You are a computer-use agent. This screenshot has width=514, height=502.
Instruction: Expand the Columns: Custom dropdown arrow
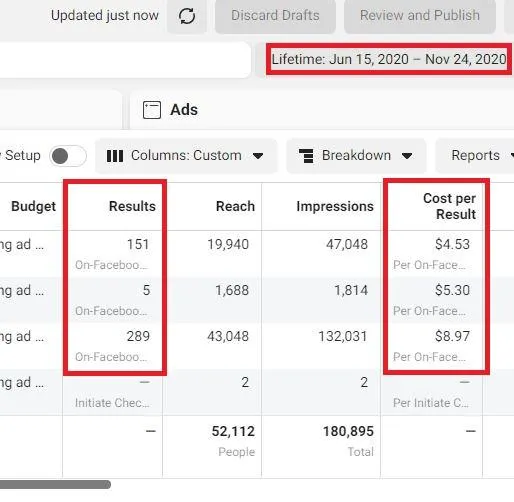pos(258,156)
